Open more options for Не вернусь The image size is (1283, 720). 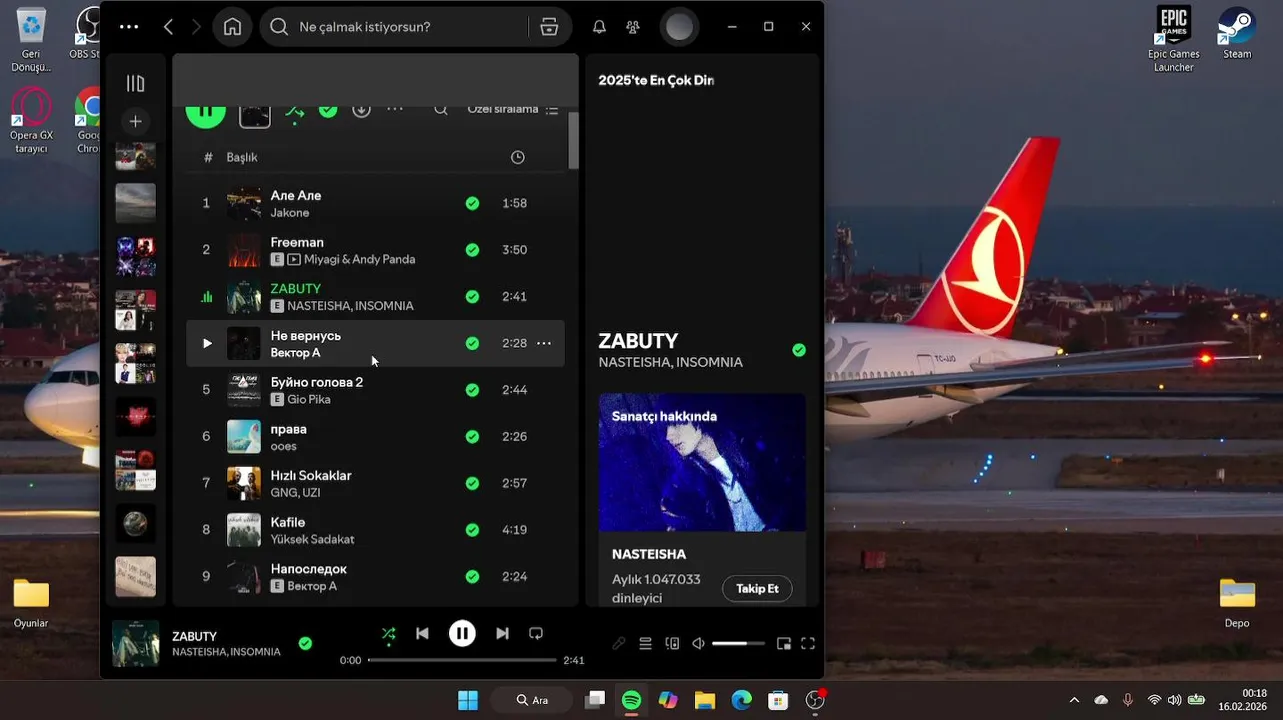pyautogui.click(x=544, y=343)
